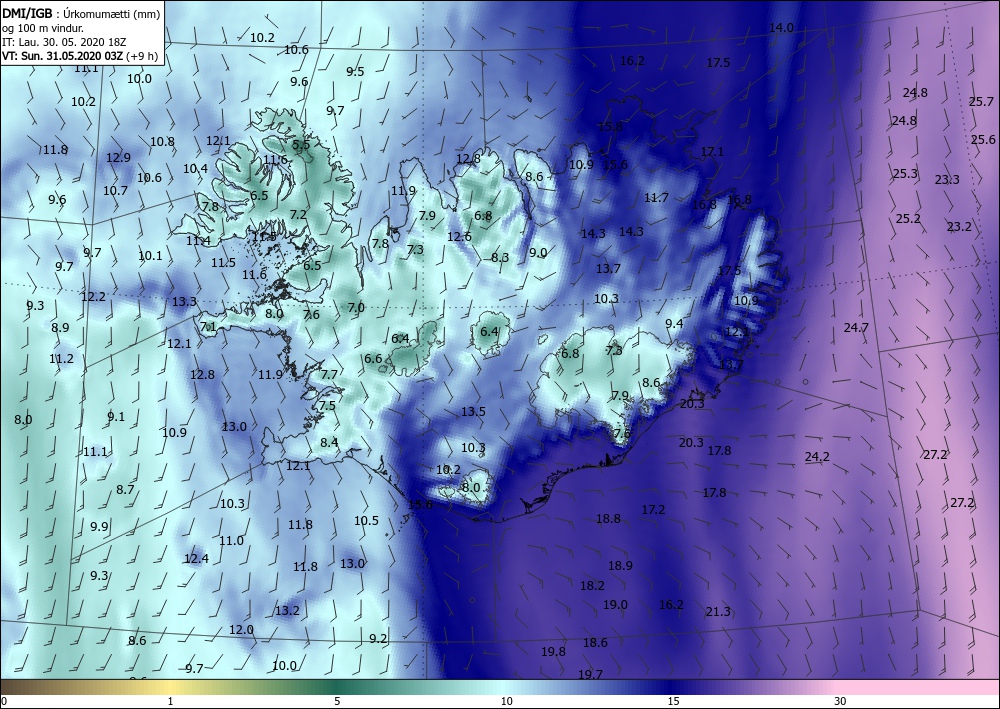Click the 10.5 value on the map
This screenshot has height=709, width=1000.
(366, 521)
